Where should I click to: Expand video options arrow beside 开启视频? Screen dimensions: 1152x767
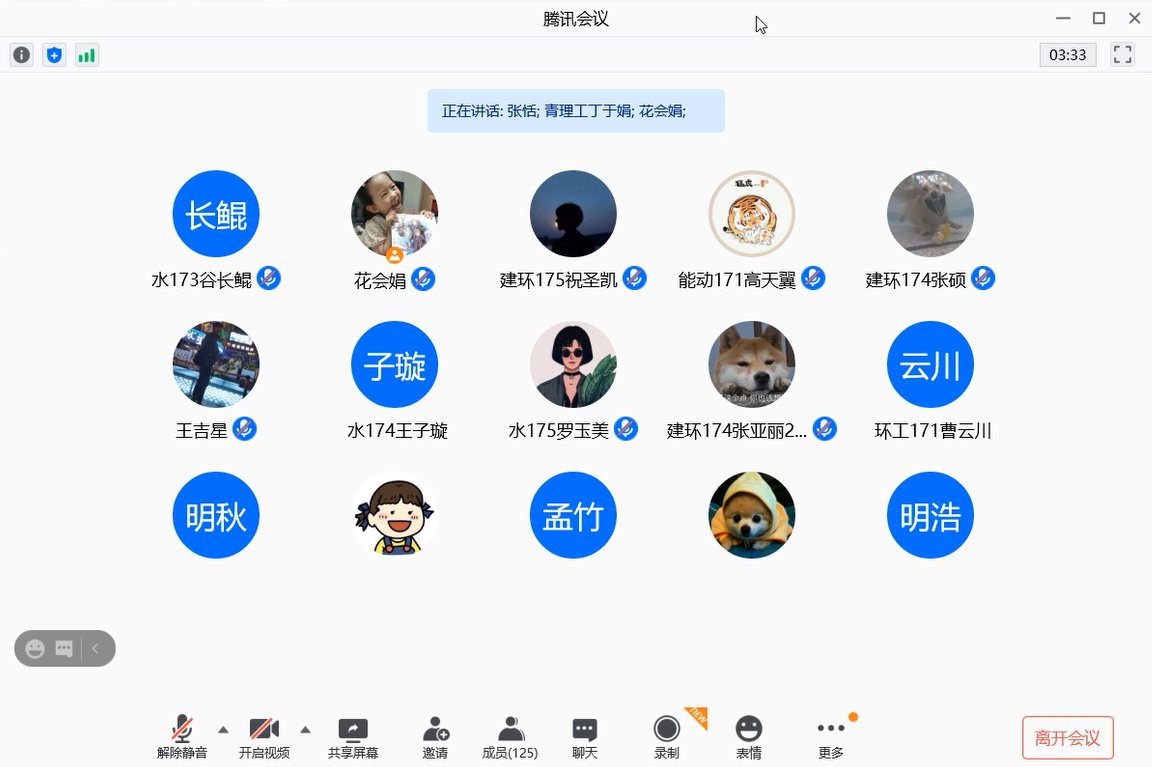click(x=305, y=729)
